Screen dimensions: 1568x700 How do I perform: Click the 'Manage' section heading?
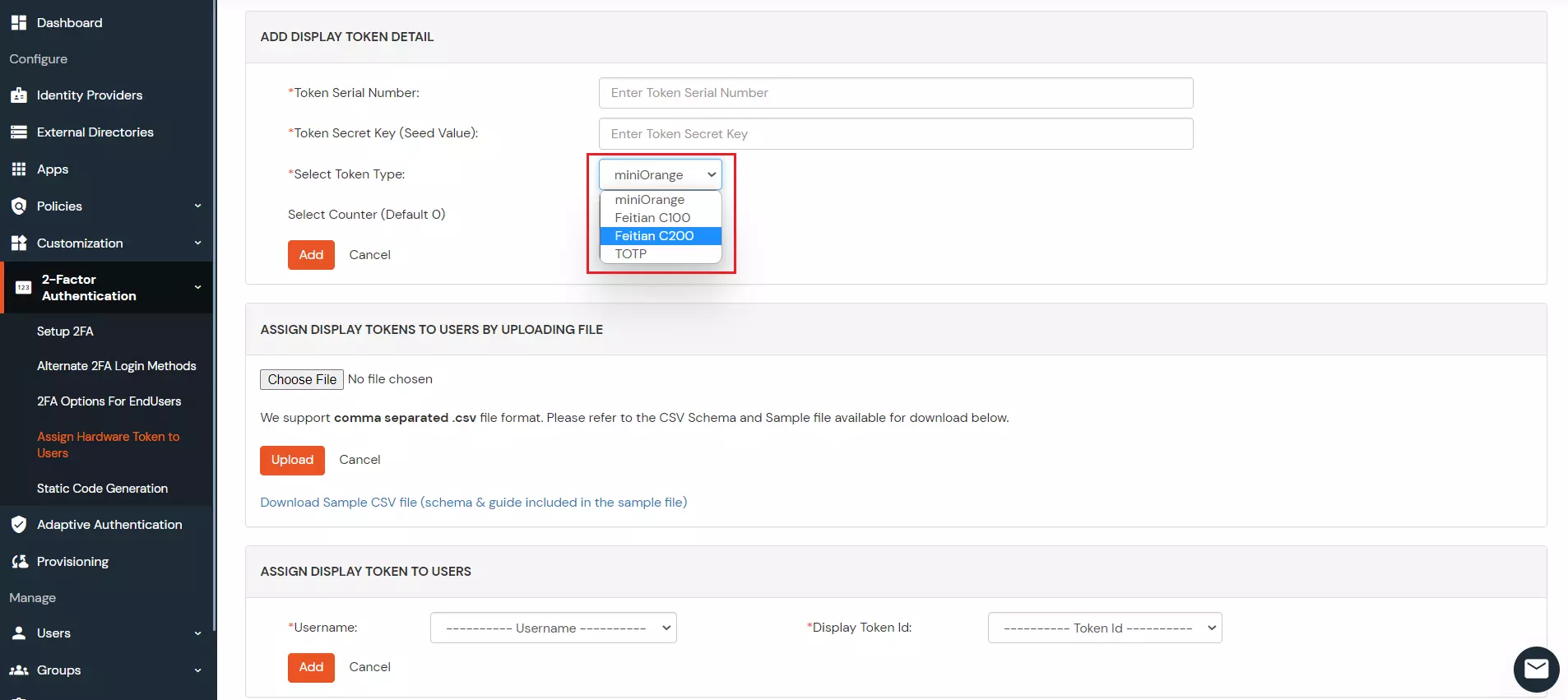33,598
